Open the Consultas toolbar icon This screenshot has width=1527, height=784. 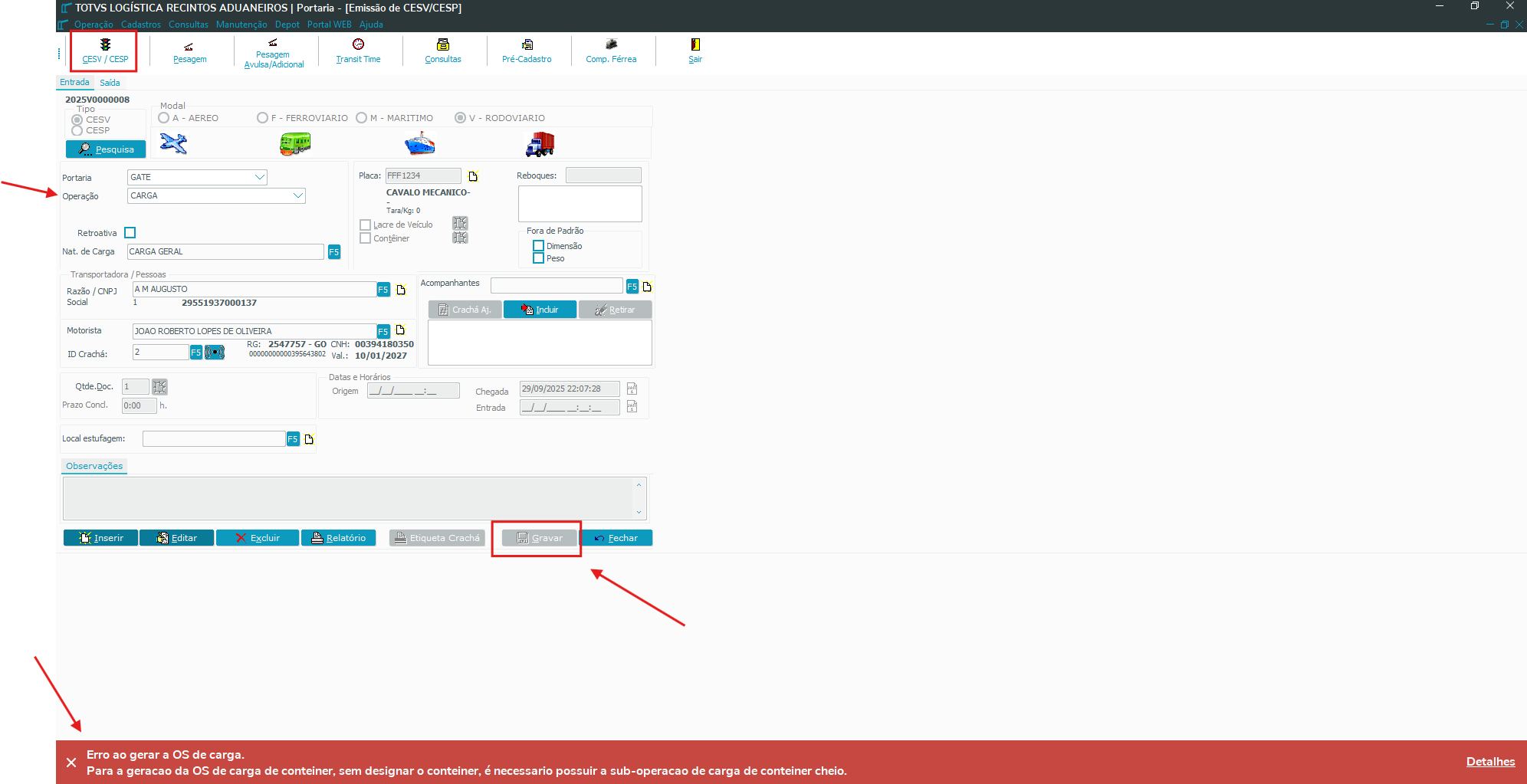[443, 52]
